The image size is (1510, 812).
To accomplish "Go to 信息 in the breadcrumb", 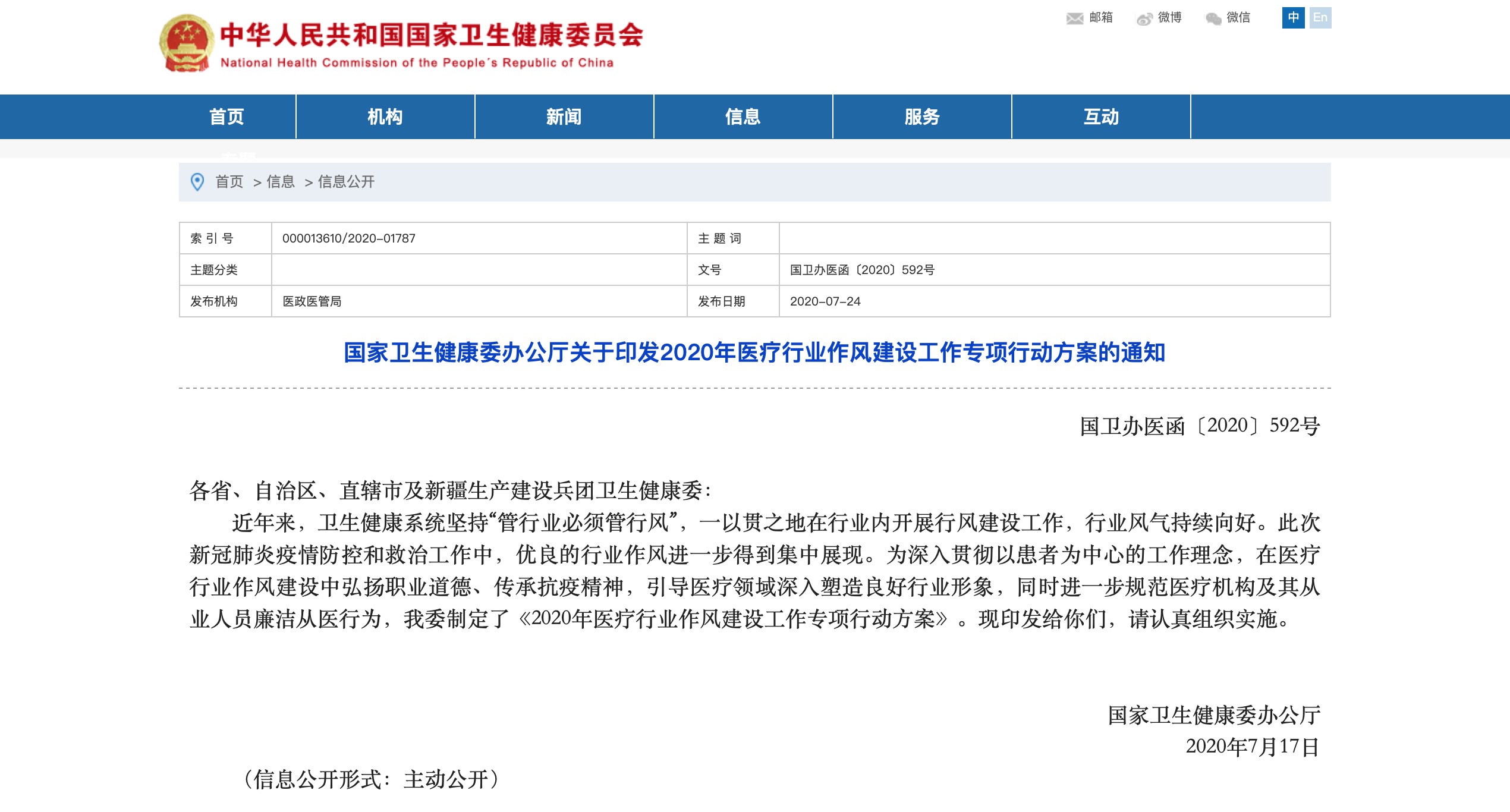I will (281, 182).
